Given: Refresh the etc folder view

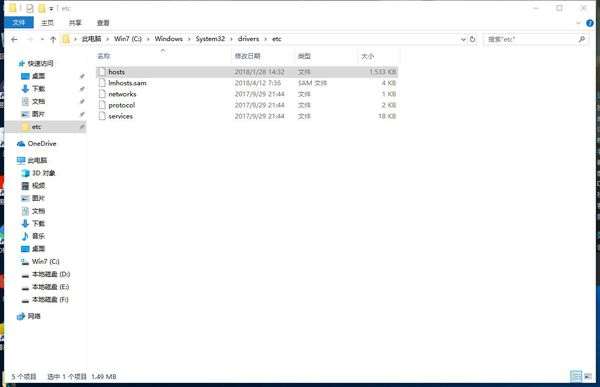Looking at the screenshot, I should pos(473,39).
